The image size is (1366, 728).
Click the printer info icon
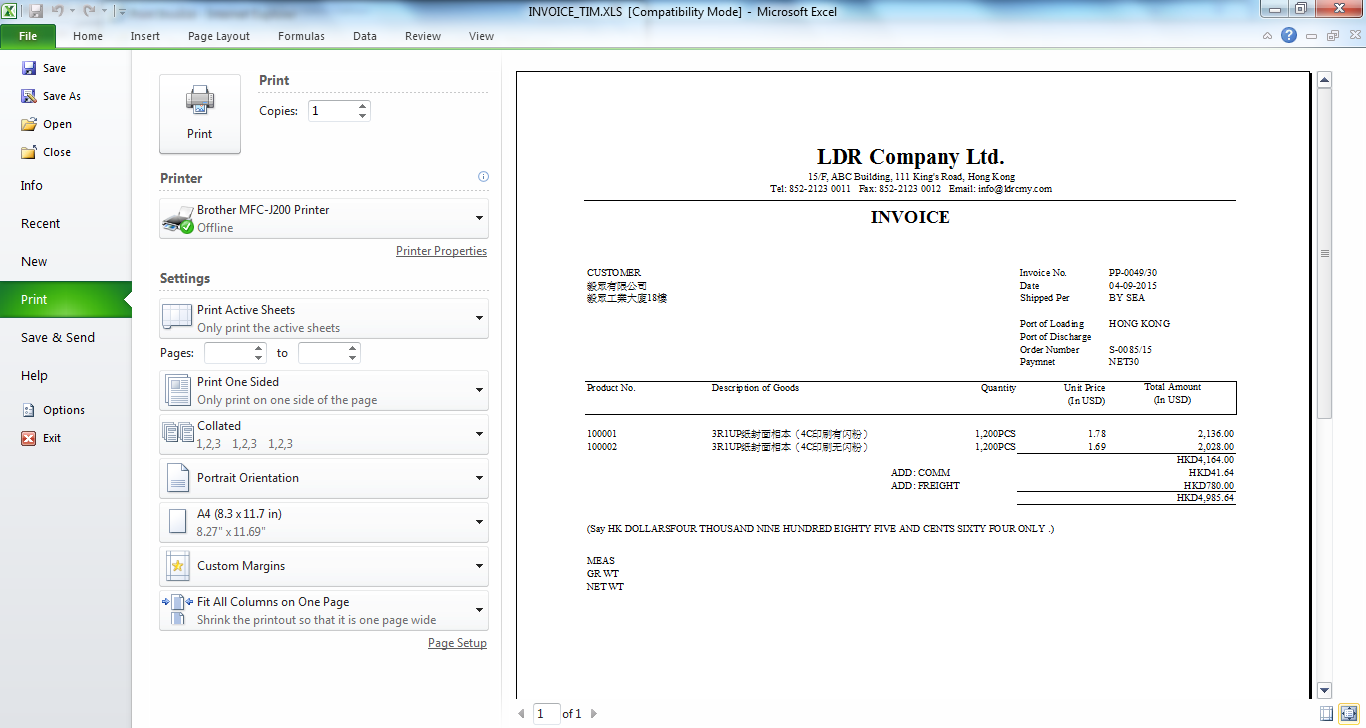483,177
